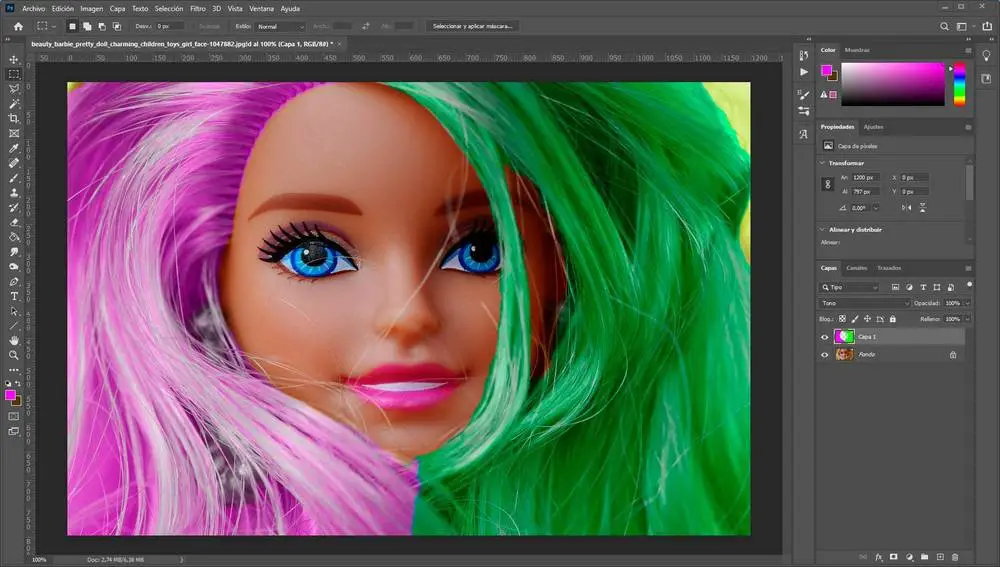The height and width of the screenshot is (567, 1000).
Task: Click the hue spectrum slider
Action: [x=959, y=84]
